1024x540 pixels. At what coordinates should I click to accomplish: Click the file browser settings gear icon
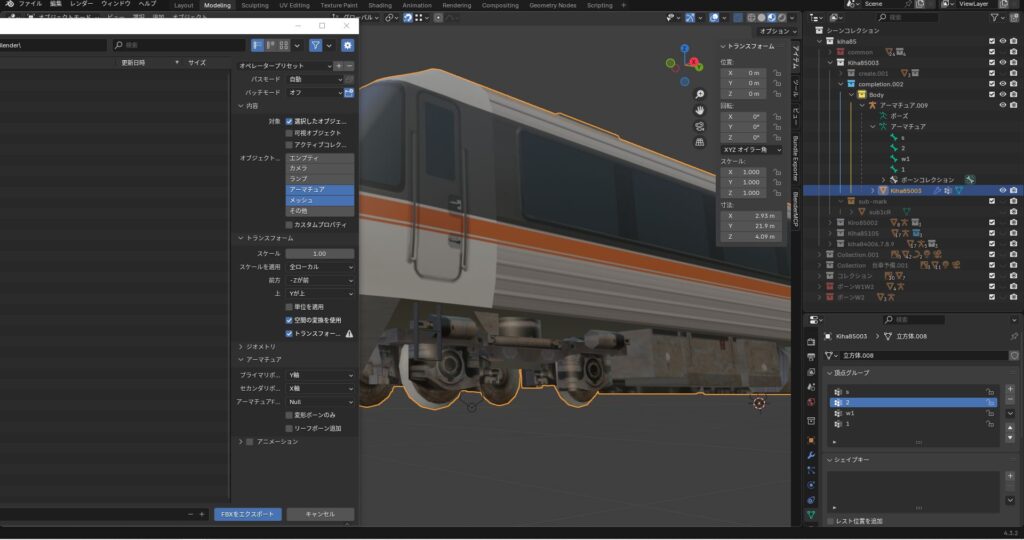pos(347,45)
